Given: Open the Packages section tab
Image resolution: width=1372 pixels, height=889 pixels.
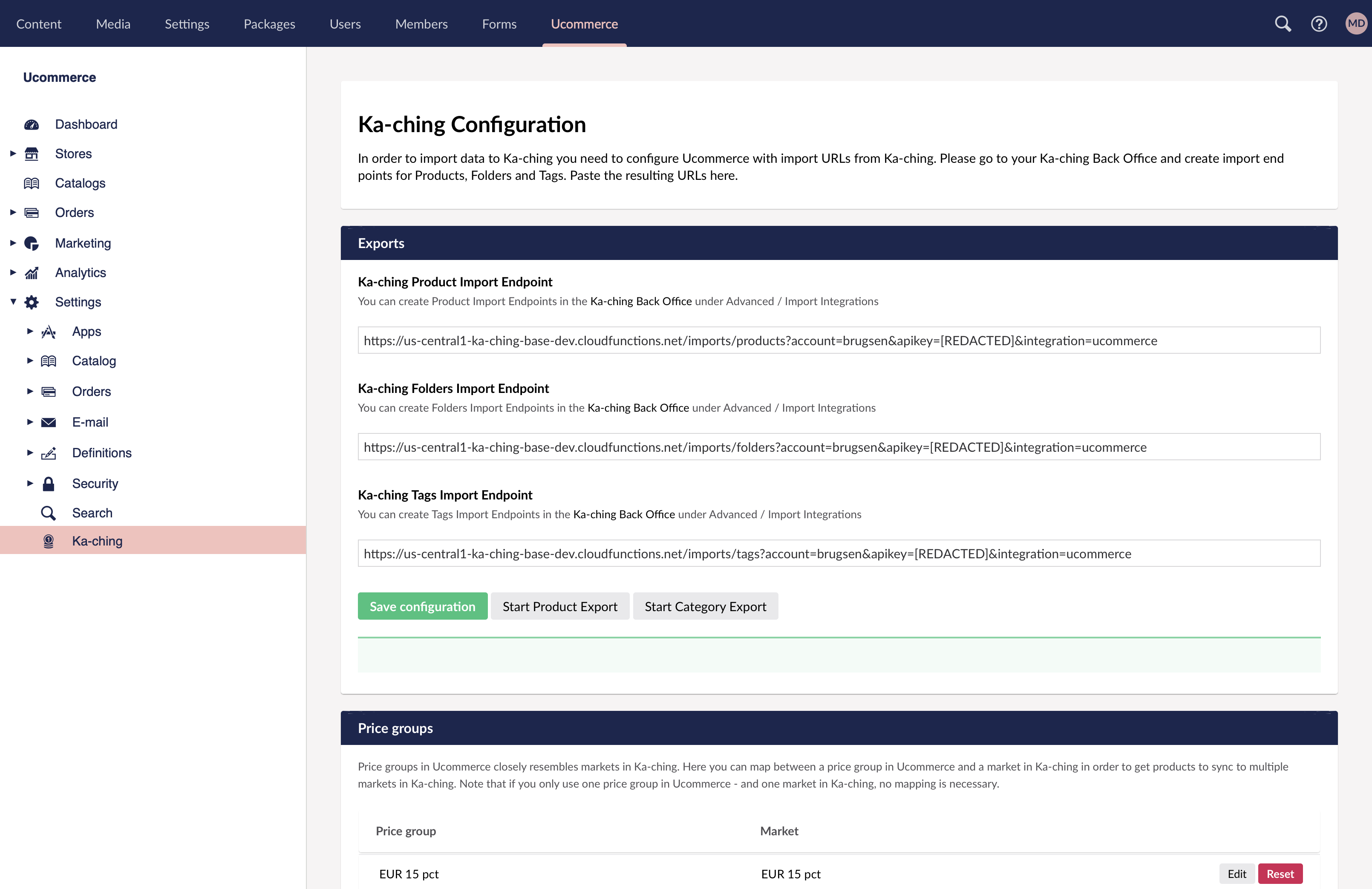Looking at the screenshot, I should coord(269,23).
